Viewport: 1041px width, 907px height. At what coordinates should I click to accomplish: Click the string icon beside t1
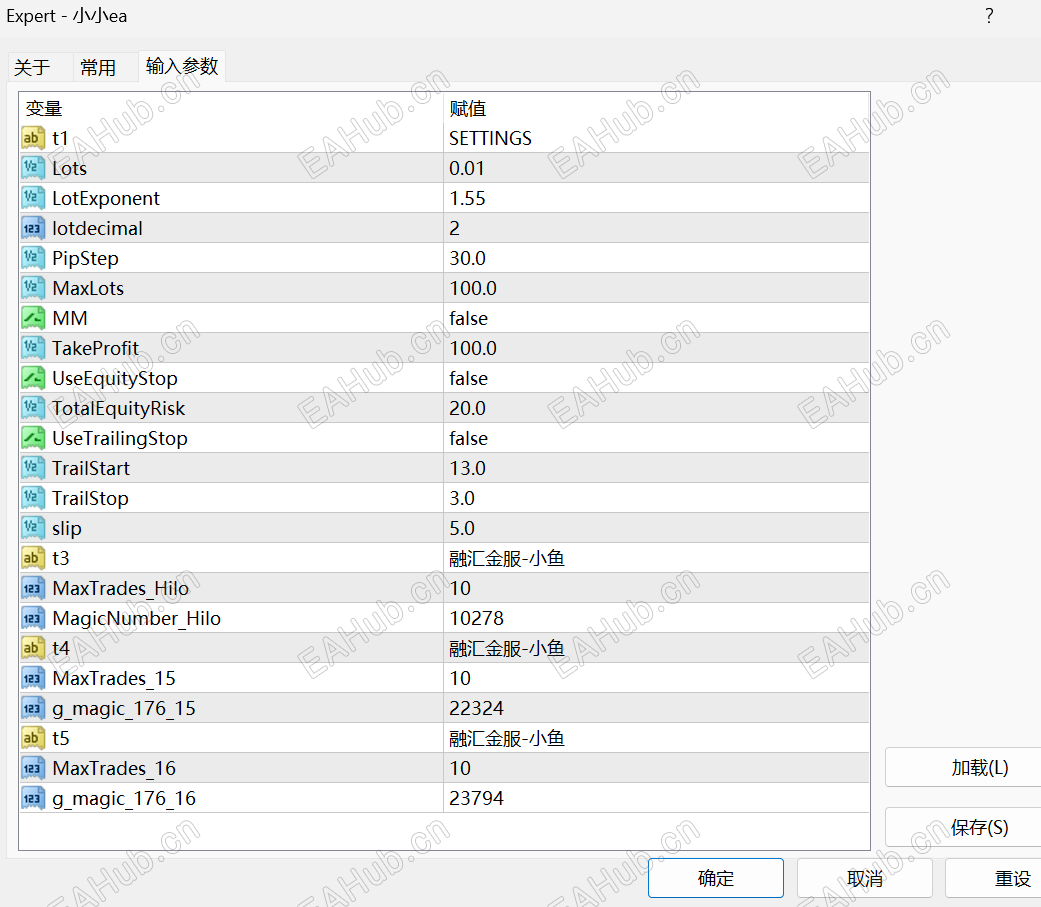click(x=33, y=138)
